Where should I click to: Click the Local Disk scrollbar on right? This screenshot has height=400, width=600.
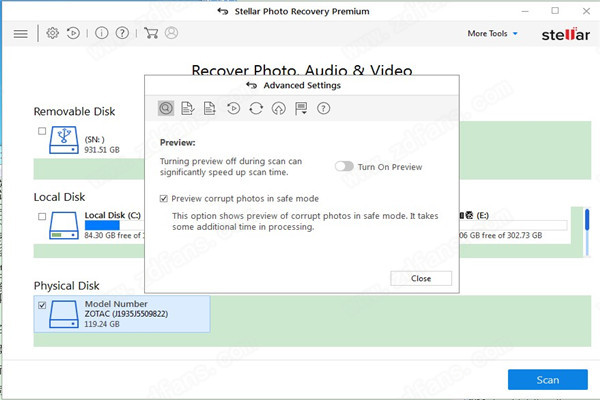tap(574, 232)
